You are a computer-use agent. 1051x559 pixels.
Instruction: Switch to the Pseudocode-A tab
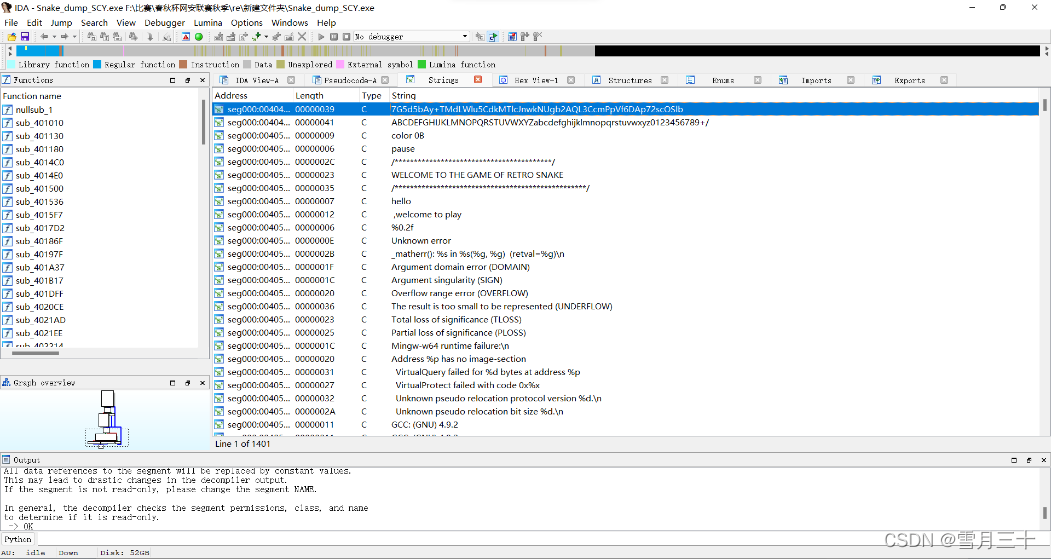pyautogui.click(x=350, y=80)
